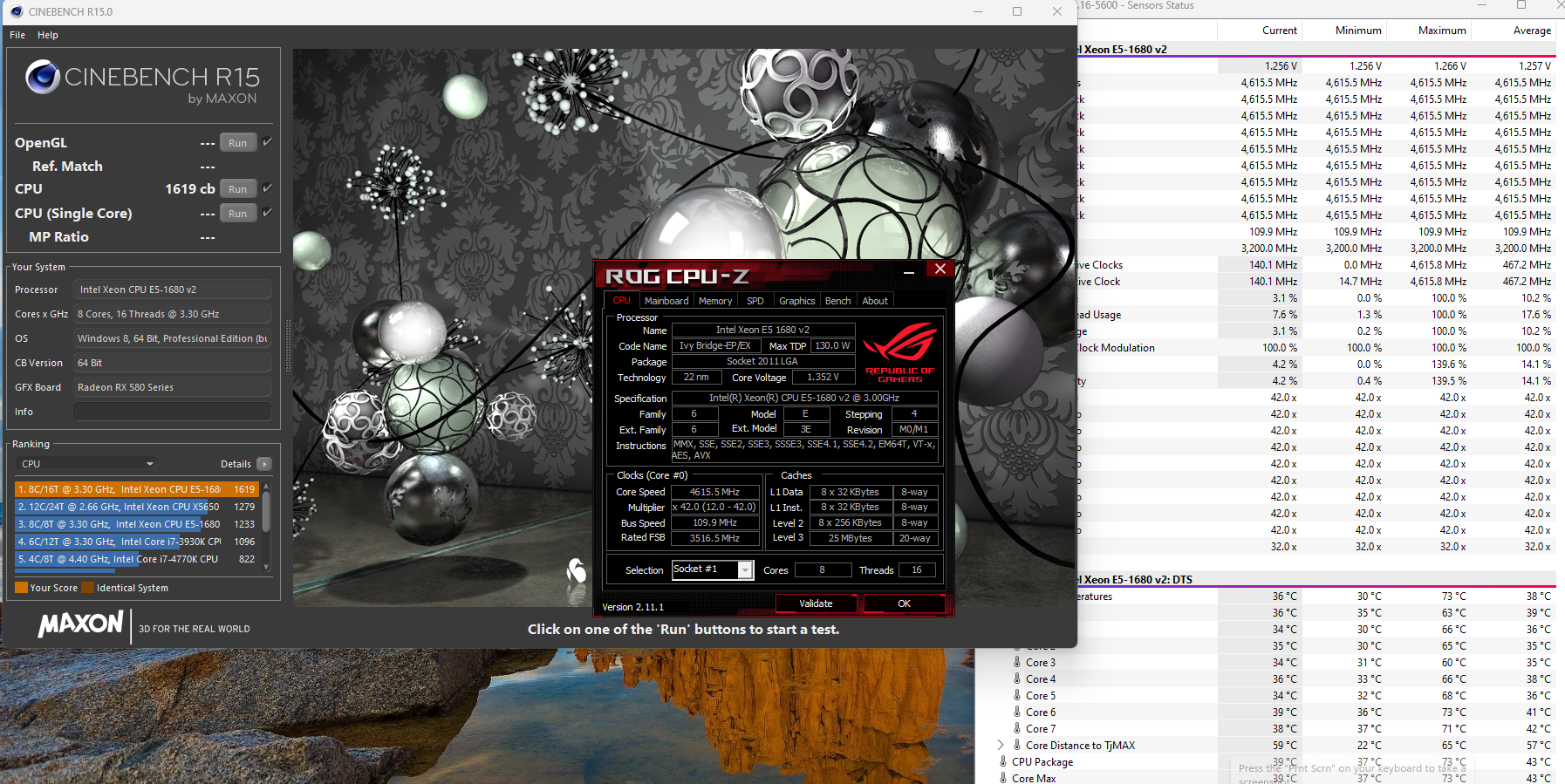Expand the Core Distance to TjMAX row
Screen dimensions: 1565x784
pyautogui.click(x=1001, y=745)
